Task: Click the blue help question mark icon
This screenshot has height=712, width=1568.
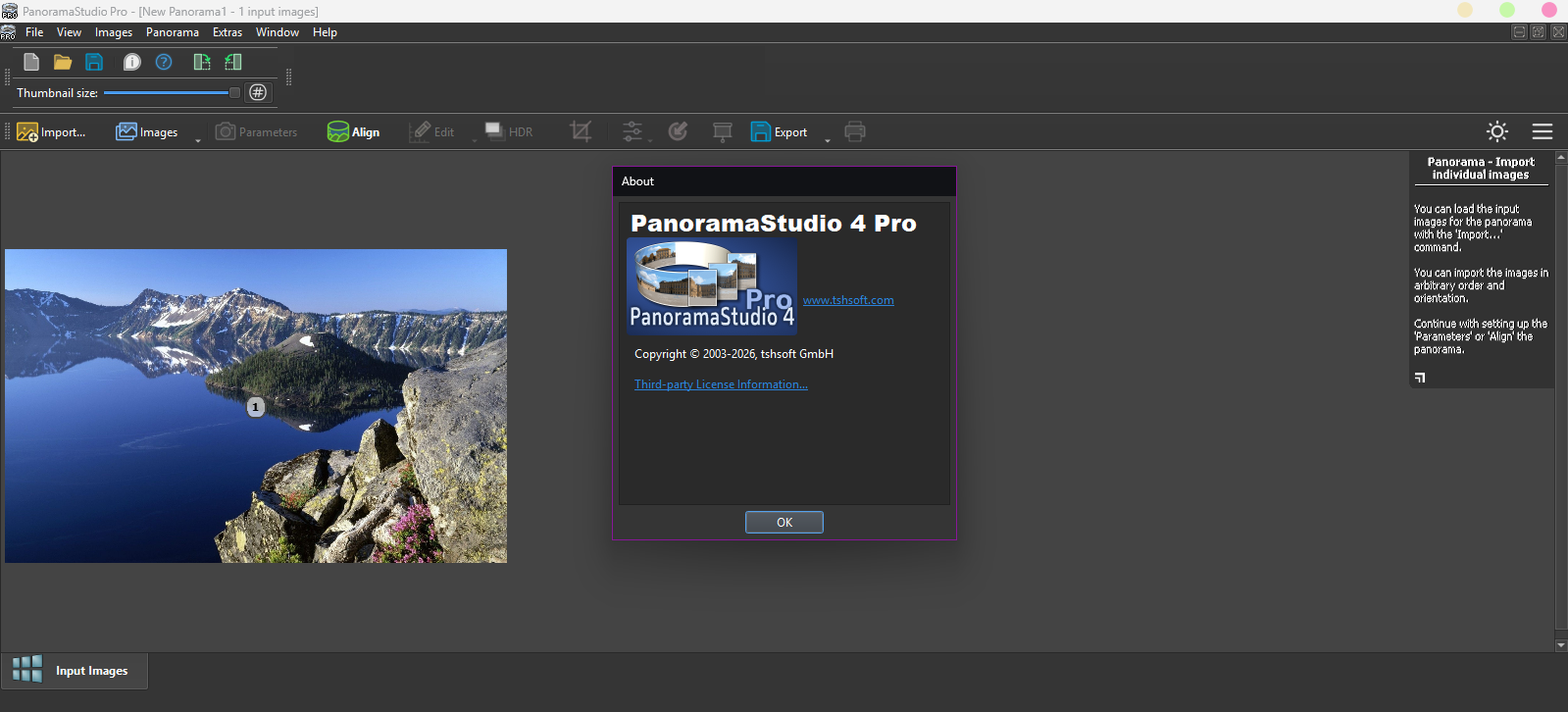Action: tap(164, 62)
